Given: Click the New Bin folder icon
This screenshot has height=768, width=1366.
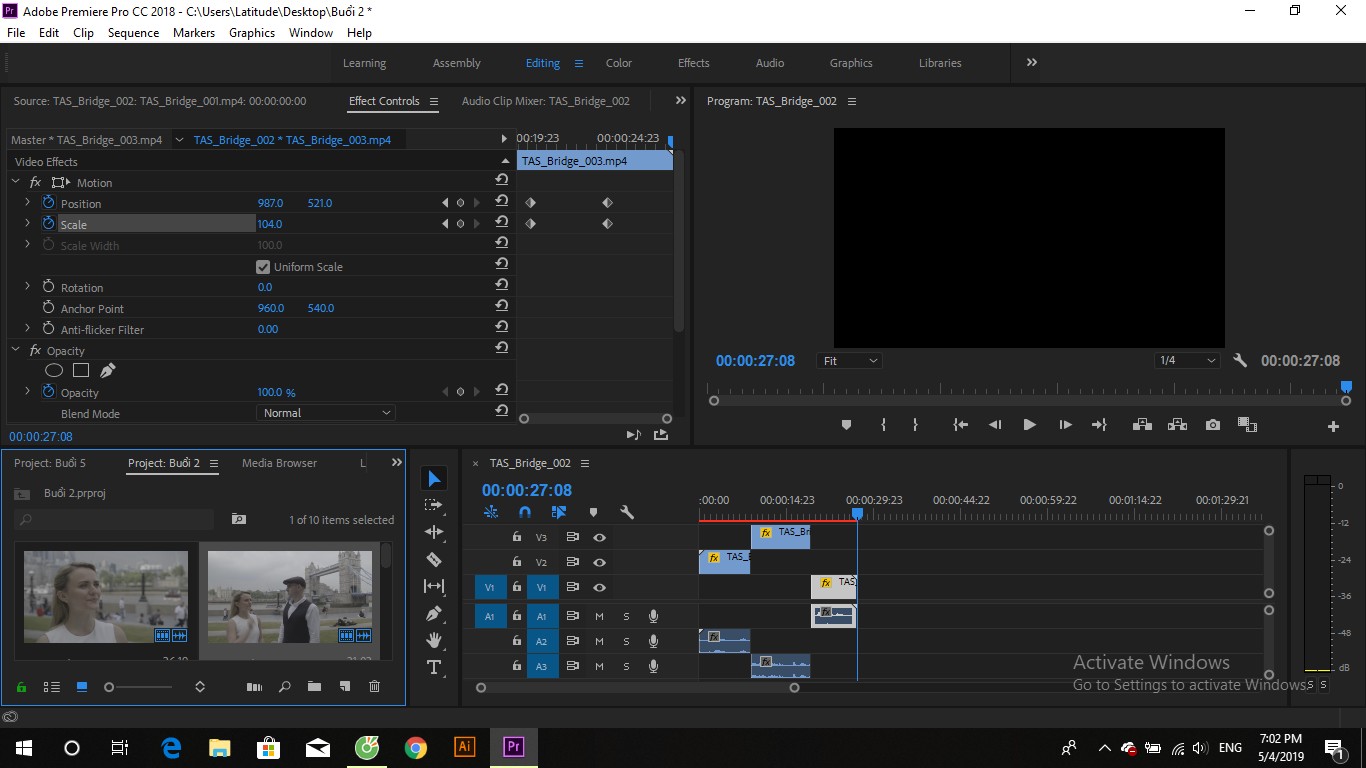Looking at the screenshot, I should (314, 687).
